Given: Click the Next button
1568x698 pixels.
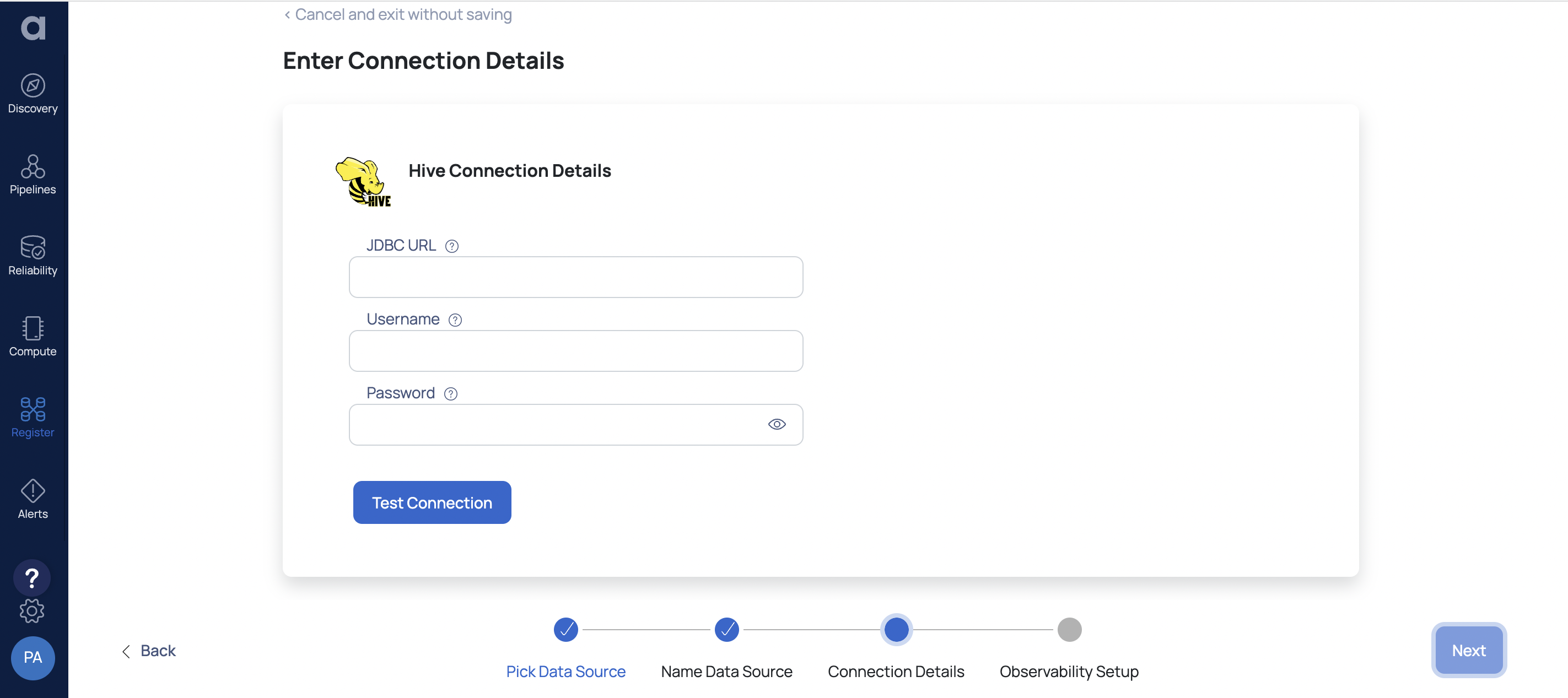Looking at the screenshot, I should (1469, 650).
